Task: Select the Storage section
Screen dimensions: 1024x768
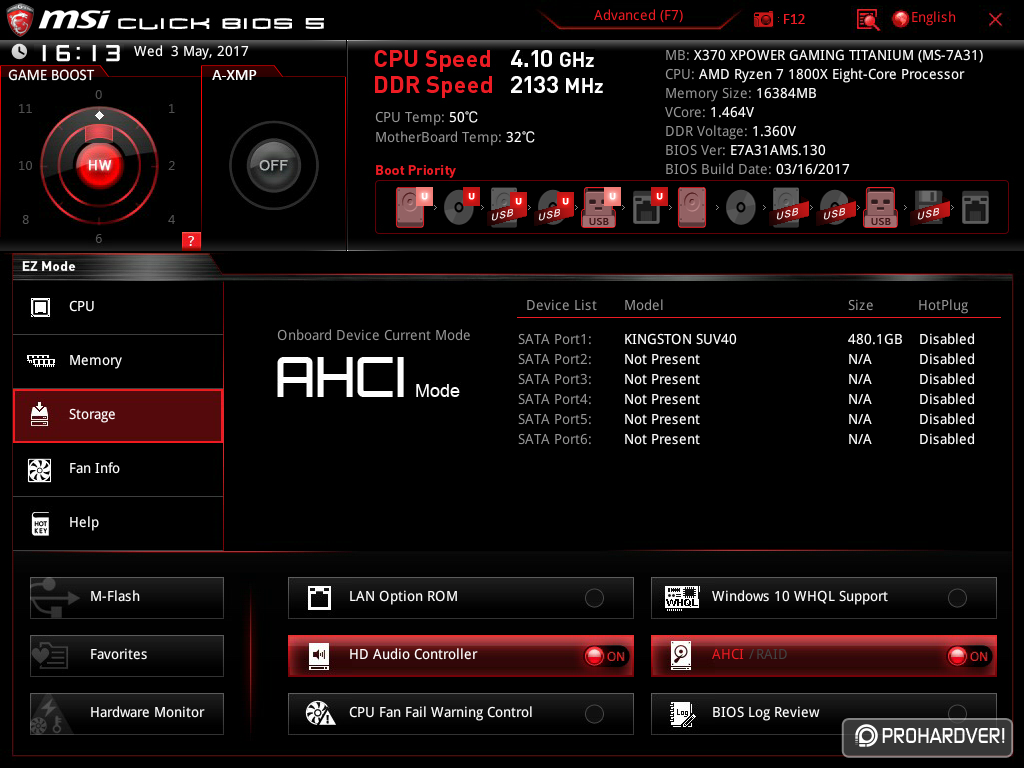Action: point(118,415)
